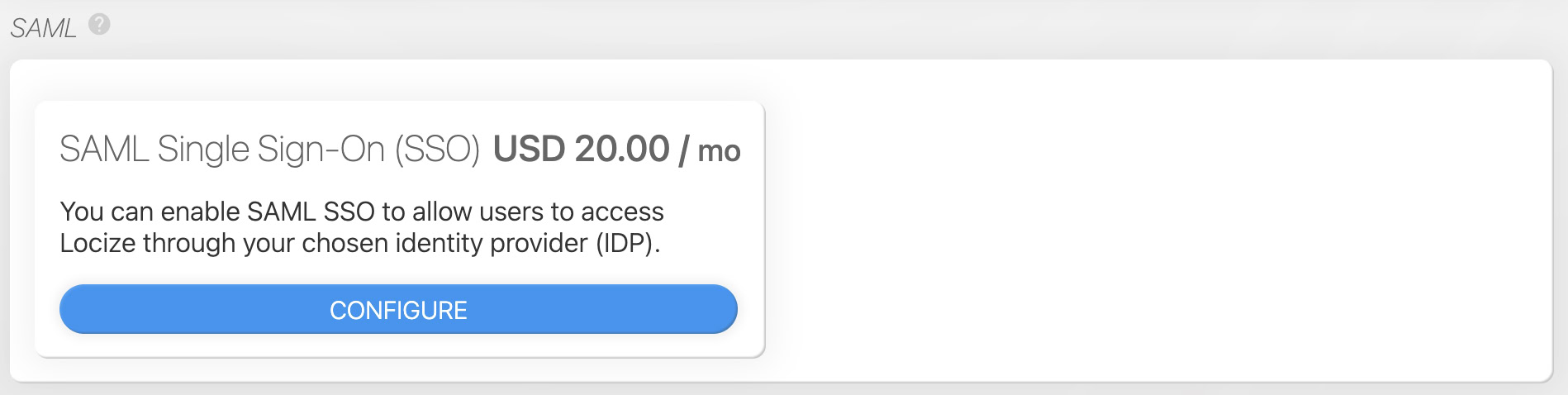Click the "(IDP)" abbreviation in the description
Image resolution: width=1568 pixels, height=395 pixels.
[628, 244]
